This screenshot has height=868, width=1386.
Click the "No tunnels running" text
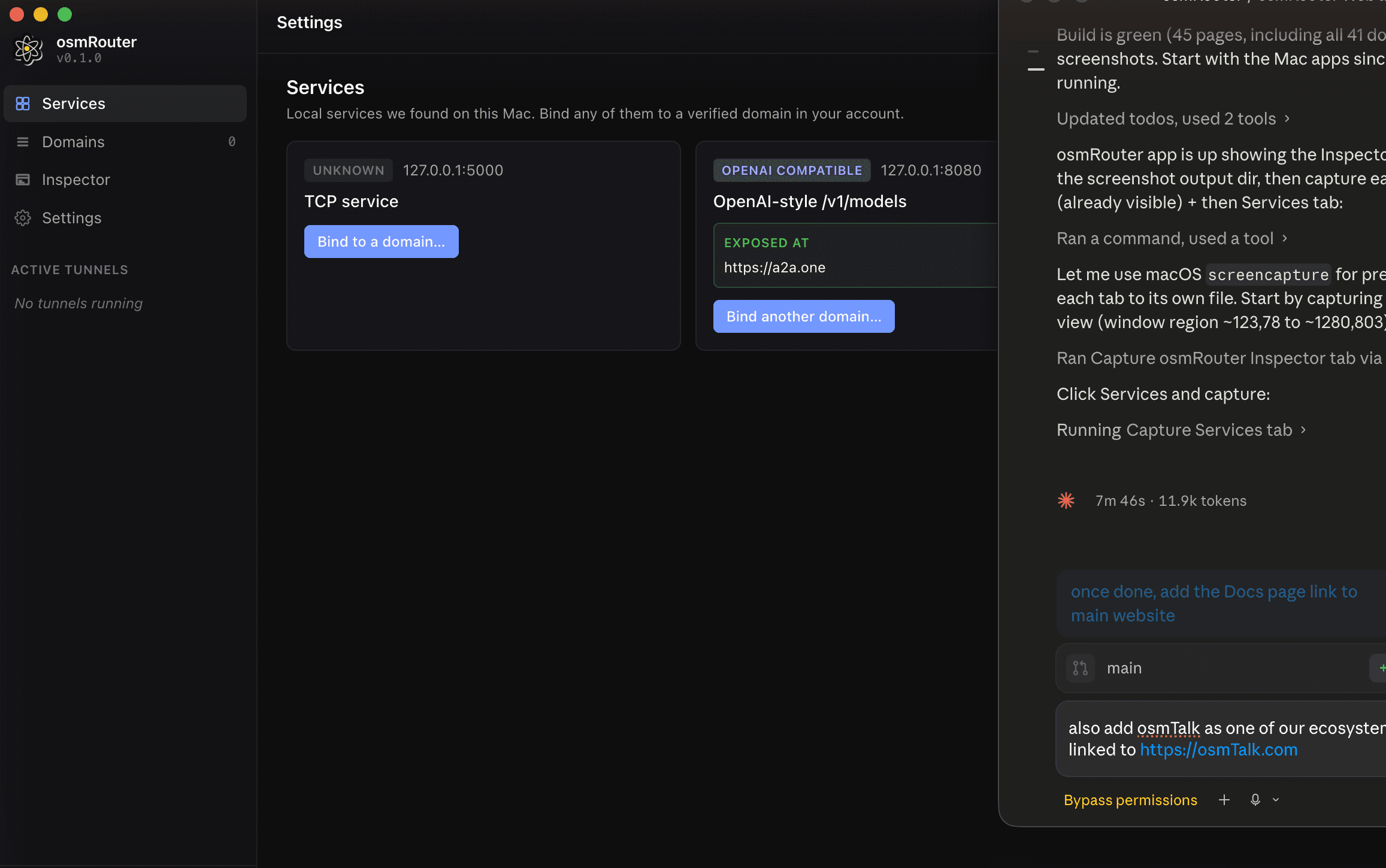click(x=78, y=304)
